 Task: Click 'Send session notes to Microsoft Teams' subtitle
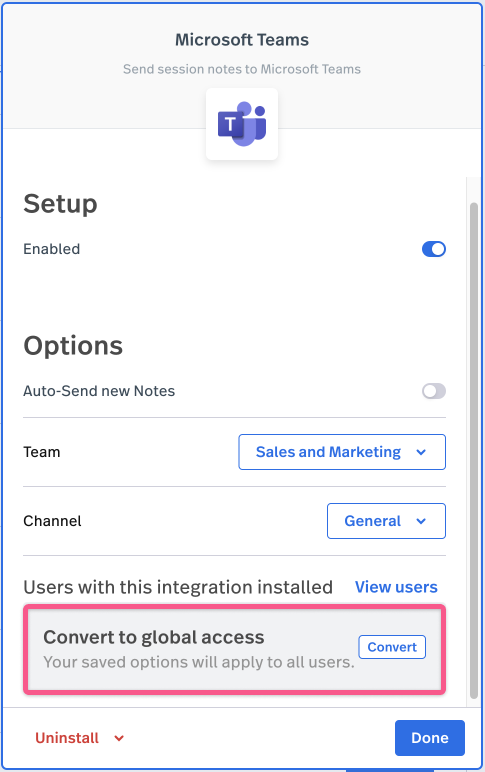tap(242, 69)
